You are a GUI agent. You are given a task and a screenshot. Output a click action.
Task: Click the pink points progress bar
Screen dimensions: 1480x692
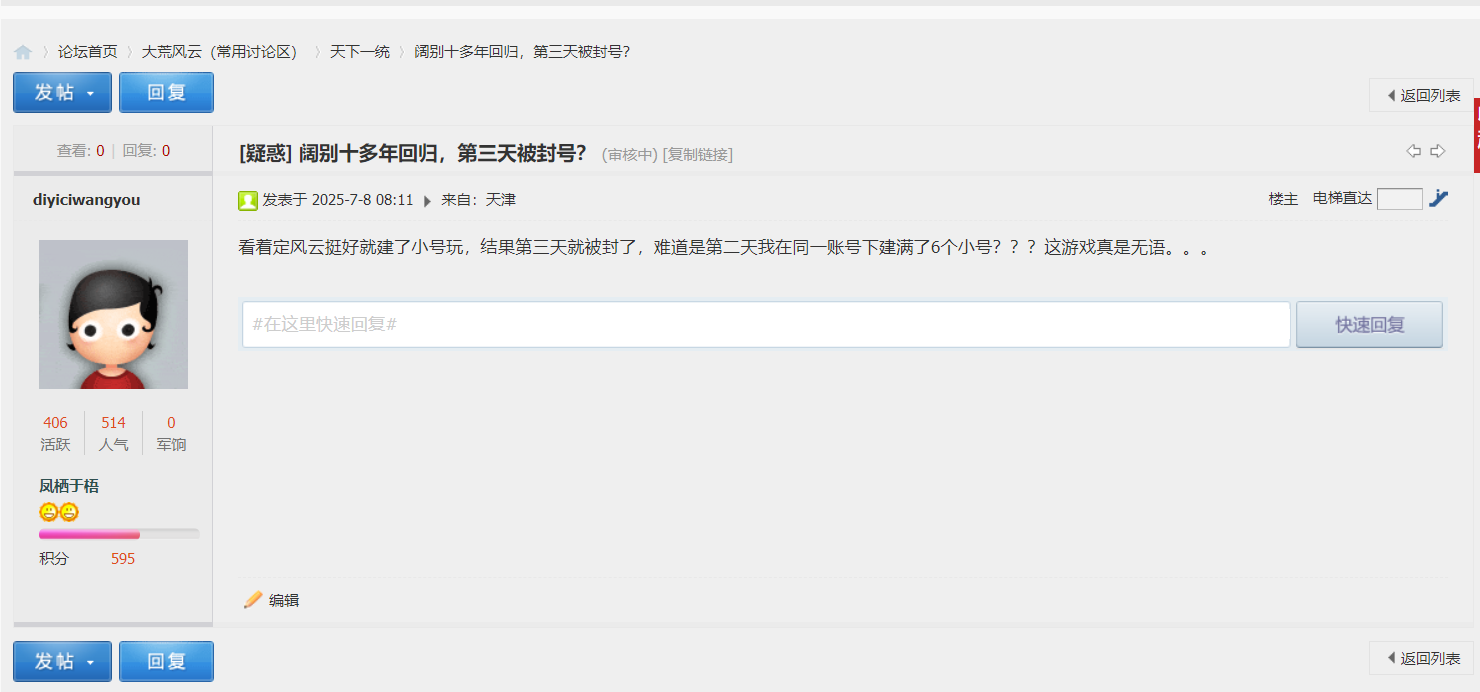(x=119, y=534)
